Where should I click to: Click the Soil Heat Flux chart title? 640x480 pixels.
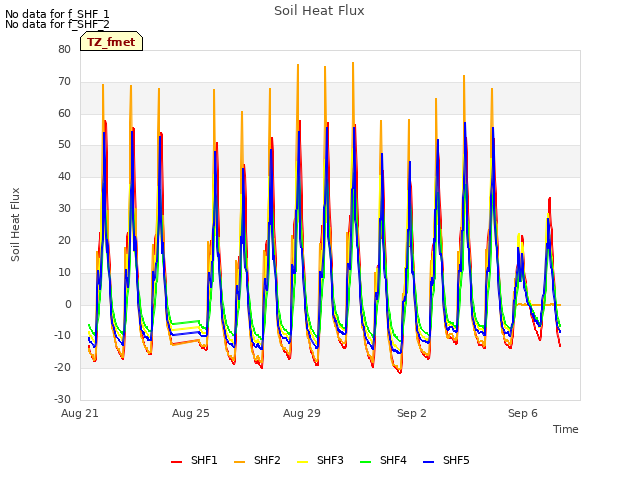pos(319,11)
